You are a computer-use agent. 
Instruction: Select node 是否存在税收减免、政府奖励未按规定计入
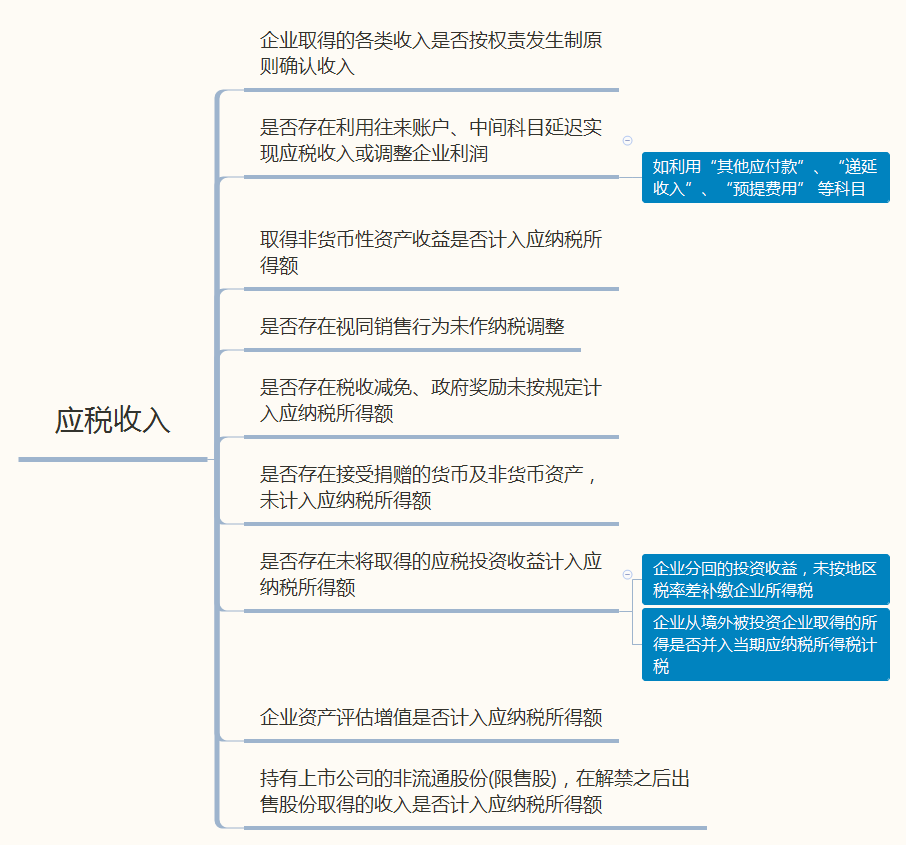tap(430, 401)
